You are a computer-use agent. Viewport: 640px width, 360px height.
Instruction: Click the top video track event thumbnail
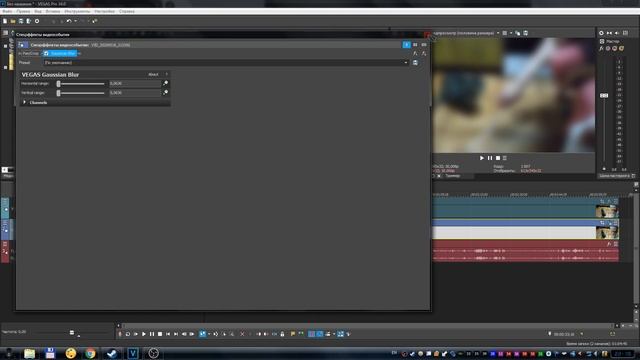(607, 211)
